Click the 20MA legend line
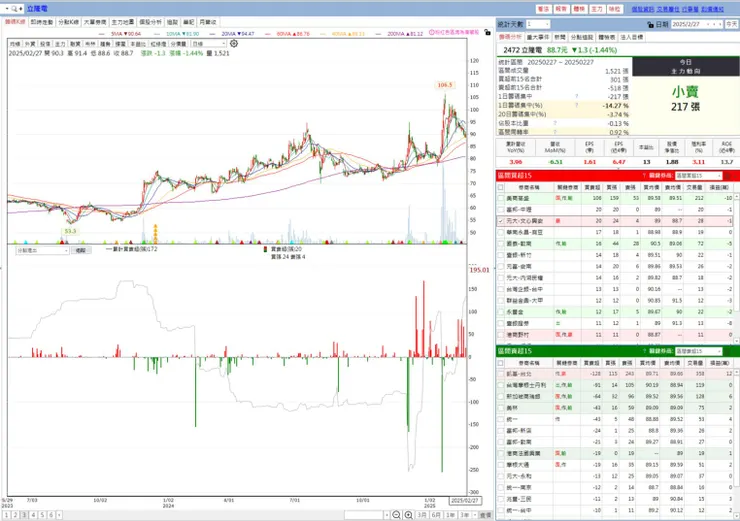Image resolution: width=740 pixels, height=521 pixels. tap(232, 34)
